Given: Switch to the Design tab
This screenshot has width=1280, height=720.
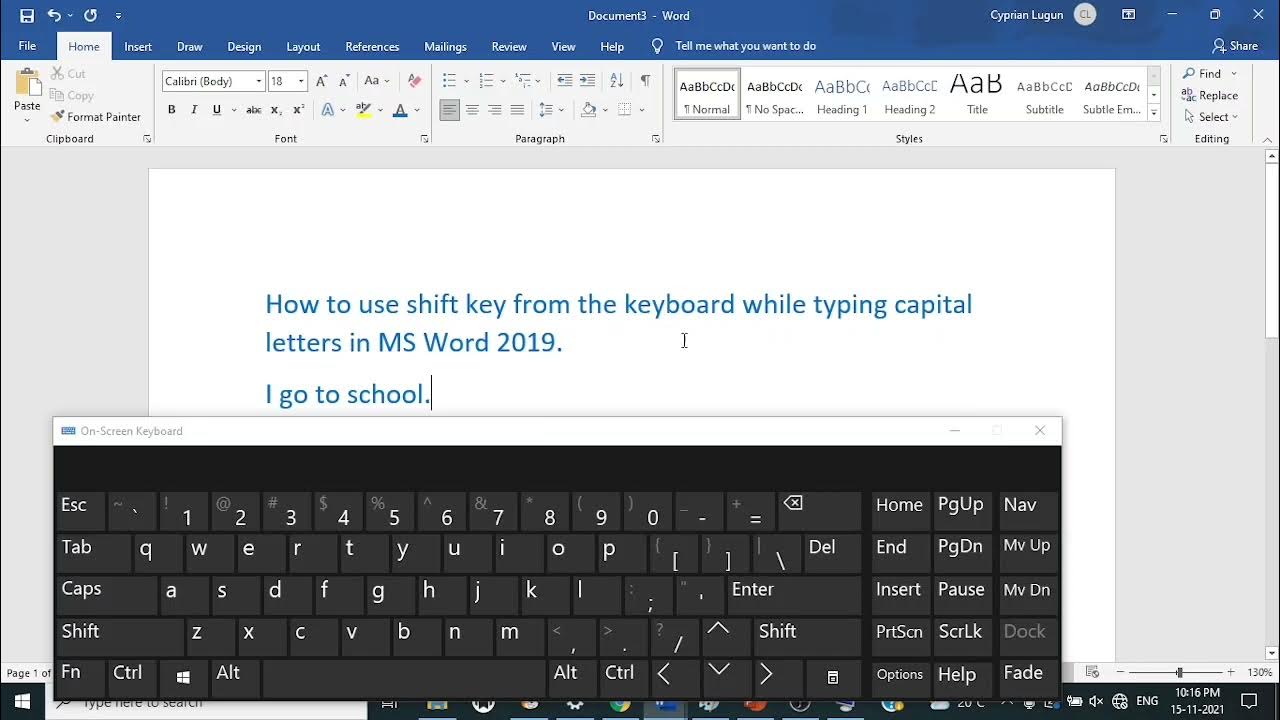Looking at the screenshot, I should [x=244, y=46].
